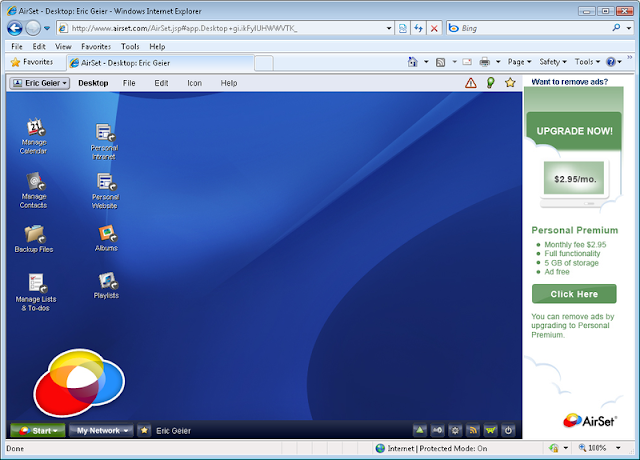Open the Manage Lists & To-dos icon

click(36, 292)
